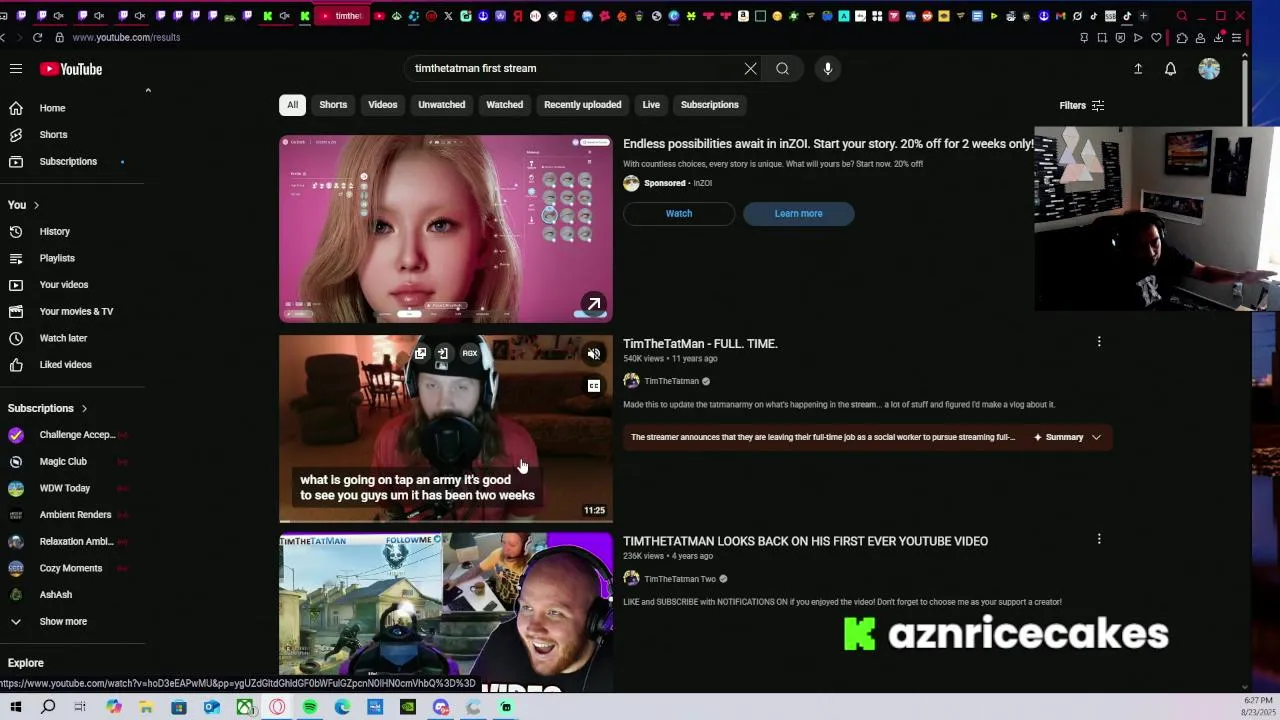Open the WDW Today subscription
1280x720 pixels.
coord(64,488)
